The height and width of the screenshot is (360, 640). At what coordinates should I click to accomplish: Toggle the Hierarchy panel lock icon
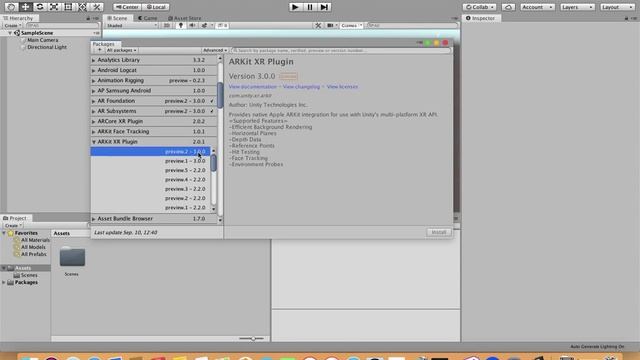(x=88, y=18)
